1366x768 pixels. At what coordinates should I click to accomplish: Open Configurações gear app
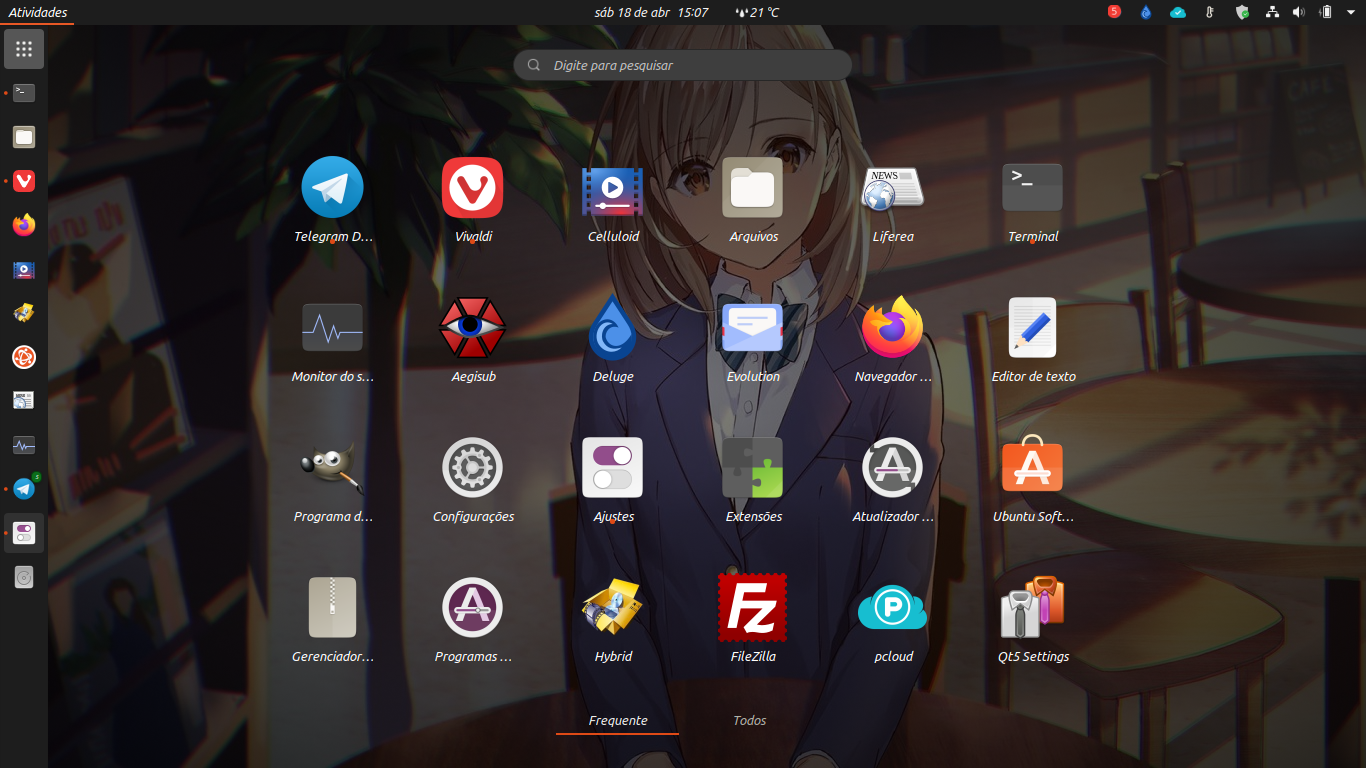coord(473,468)
